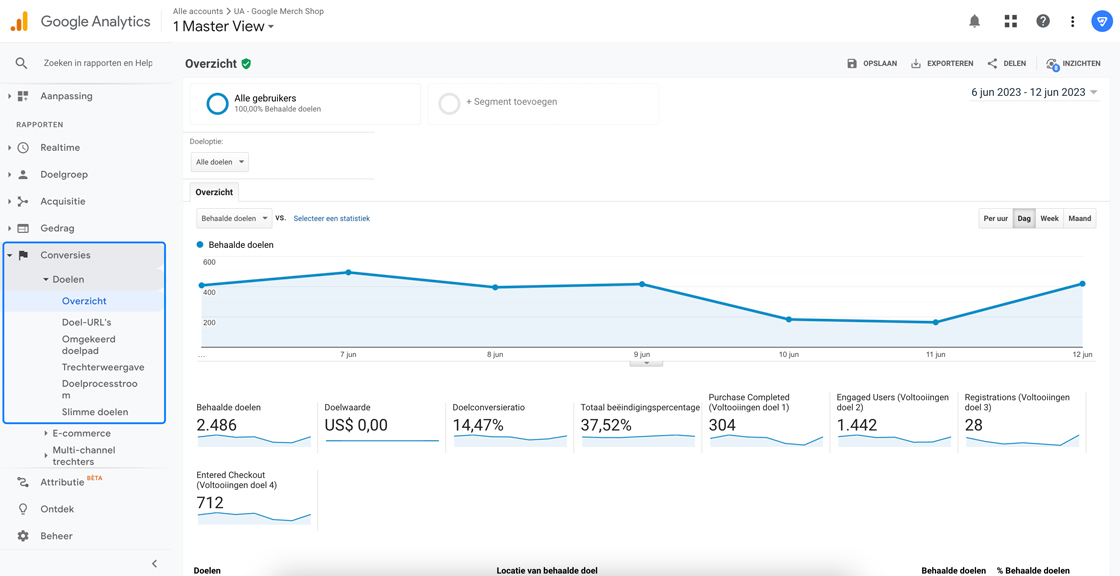Open the user account avatar
This screenshot has height=576, width=1120.
click(x=1101, y=21)
